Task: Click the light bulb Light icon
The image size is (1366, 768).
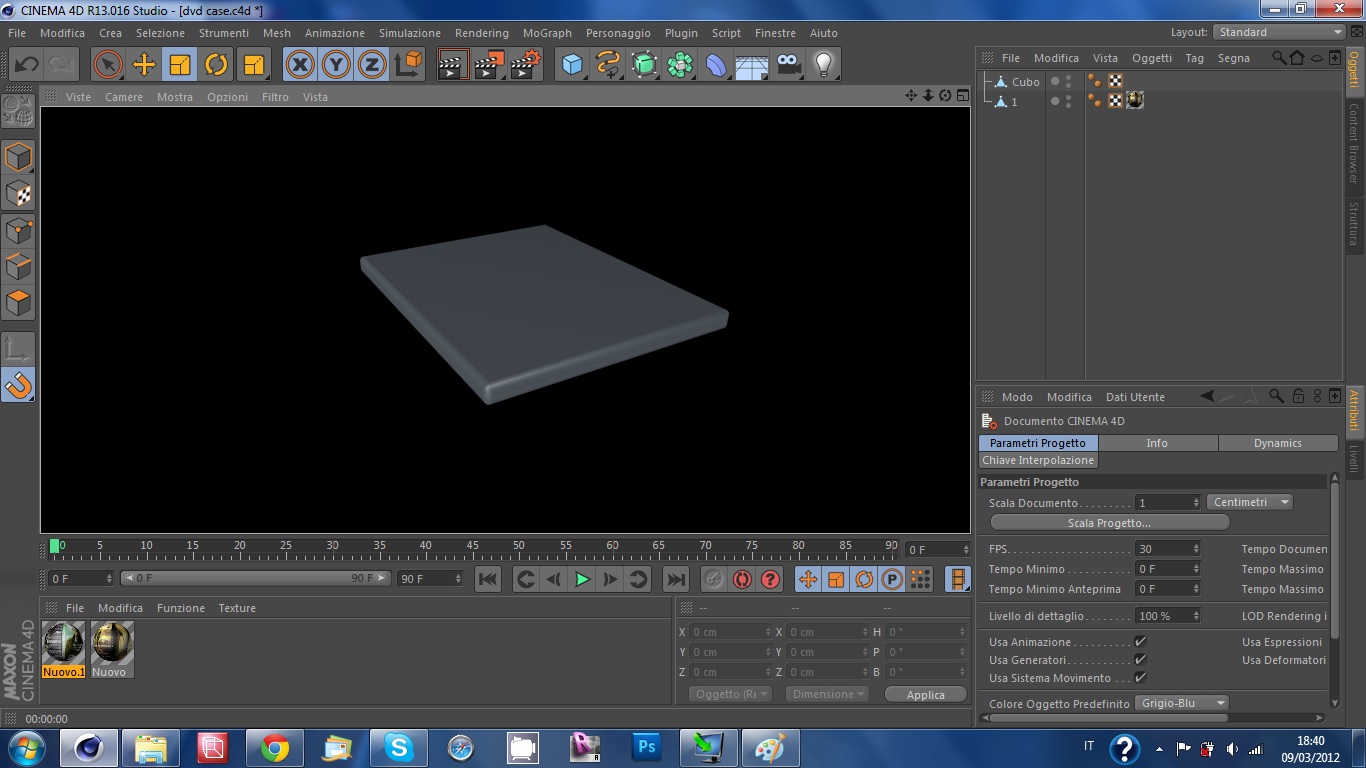Action: point(823,65)
